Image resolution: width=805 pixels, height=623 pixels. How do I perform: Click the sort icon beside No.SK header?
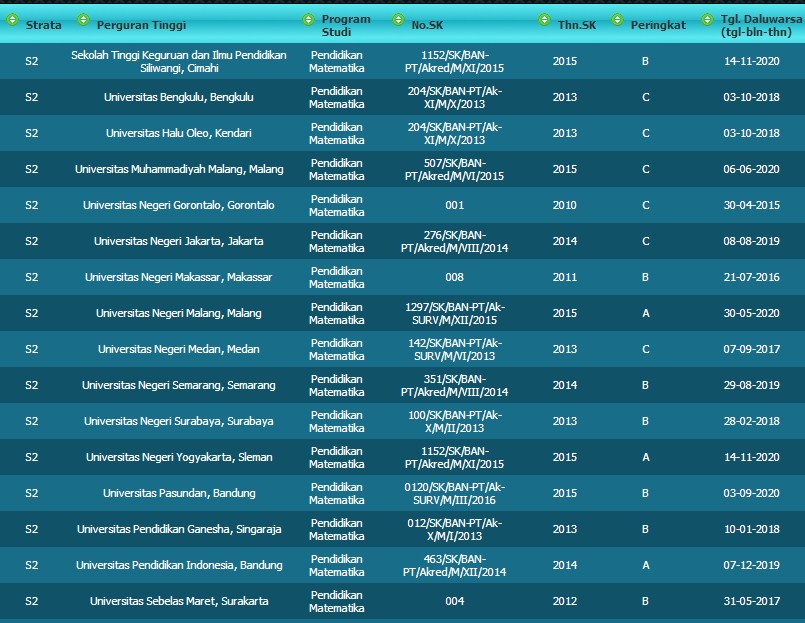click(x=398, y=20)
